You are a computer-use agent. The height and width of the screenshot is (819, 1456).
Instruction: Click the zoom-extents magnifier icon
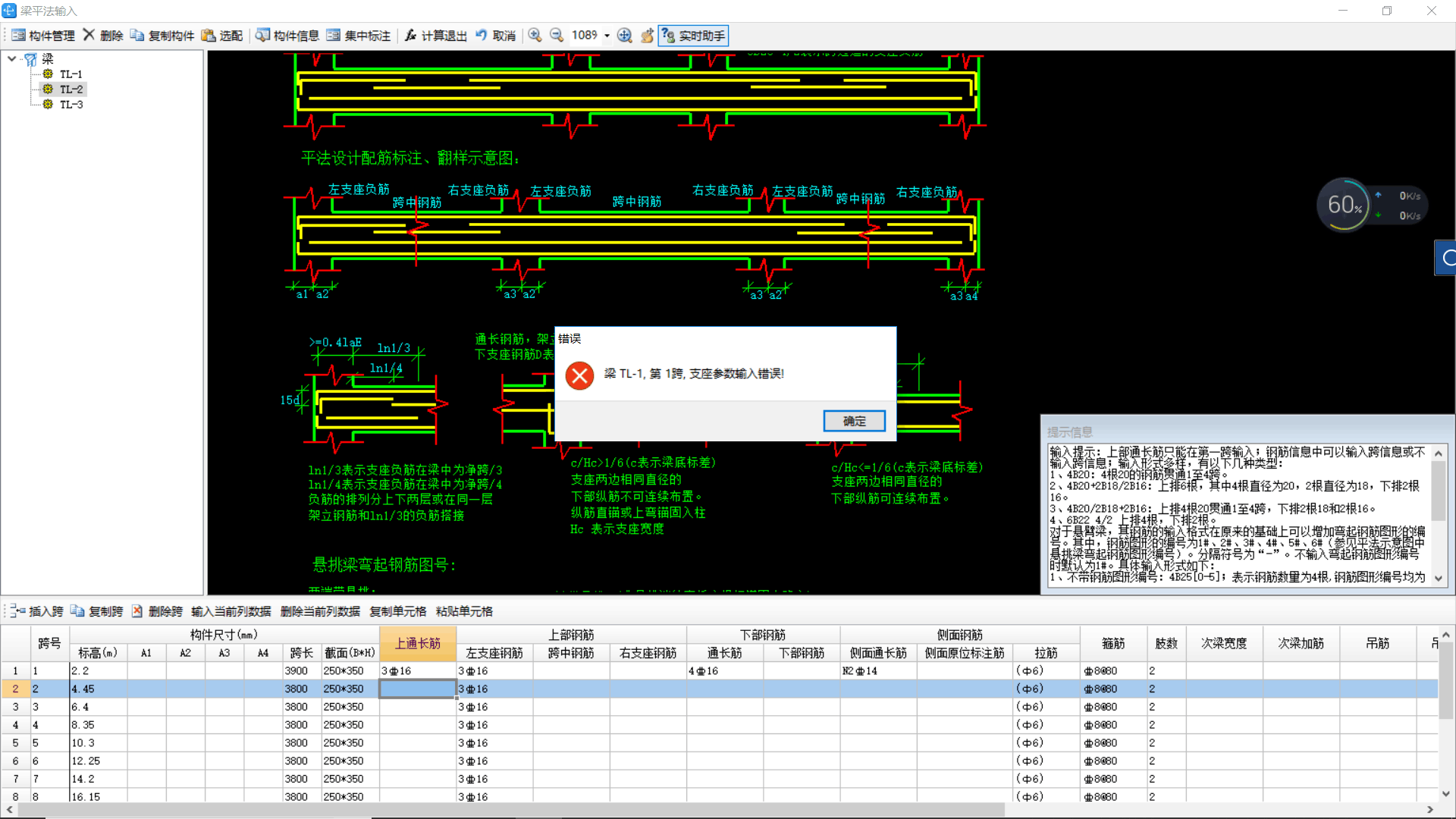click(x=624, y=36)
